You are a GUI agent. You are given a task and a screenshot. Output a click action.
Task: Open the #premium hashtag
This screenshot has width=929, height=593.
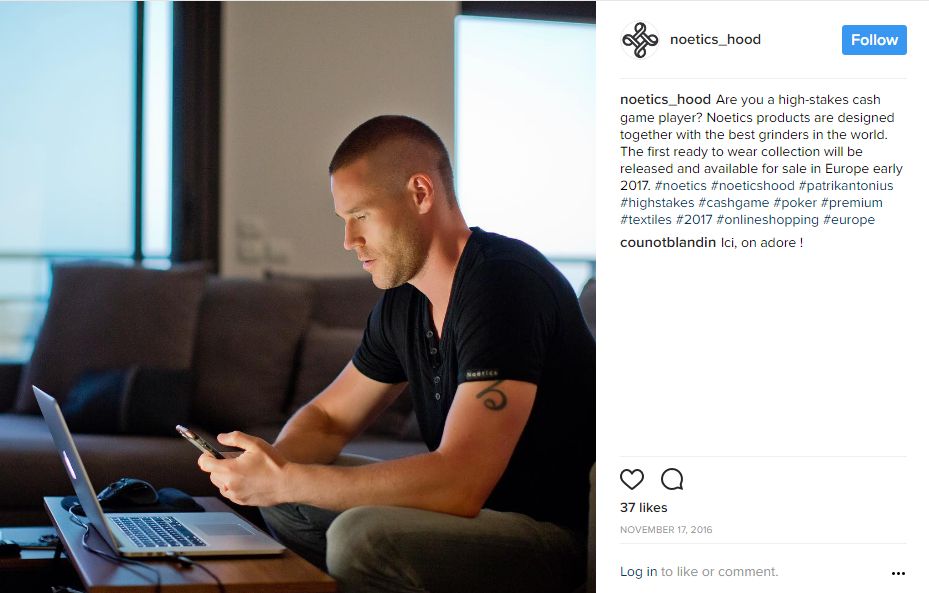pyautogui.click(x=851, y=203)
